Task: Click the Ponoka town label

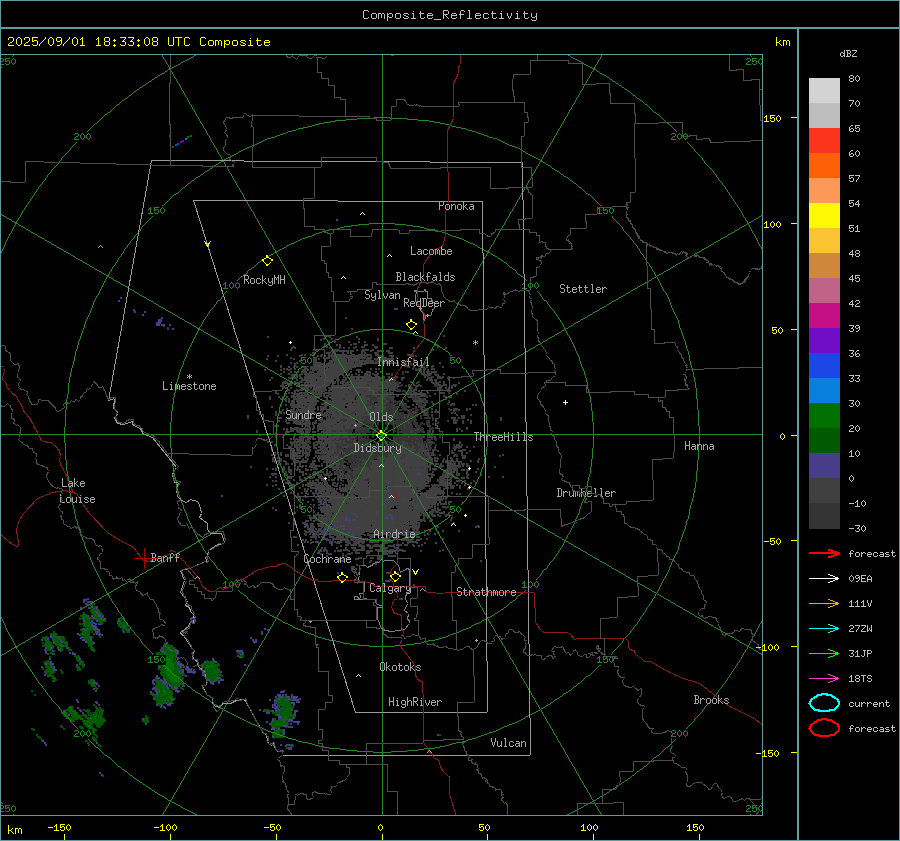Action: 456,206
